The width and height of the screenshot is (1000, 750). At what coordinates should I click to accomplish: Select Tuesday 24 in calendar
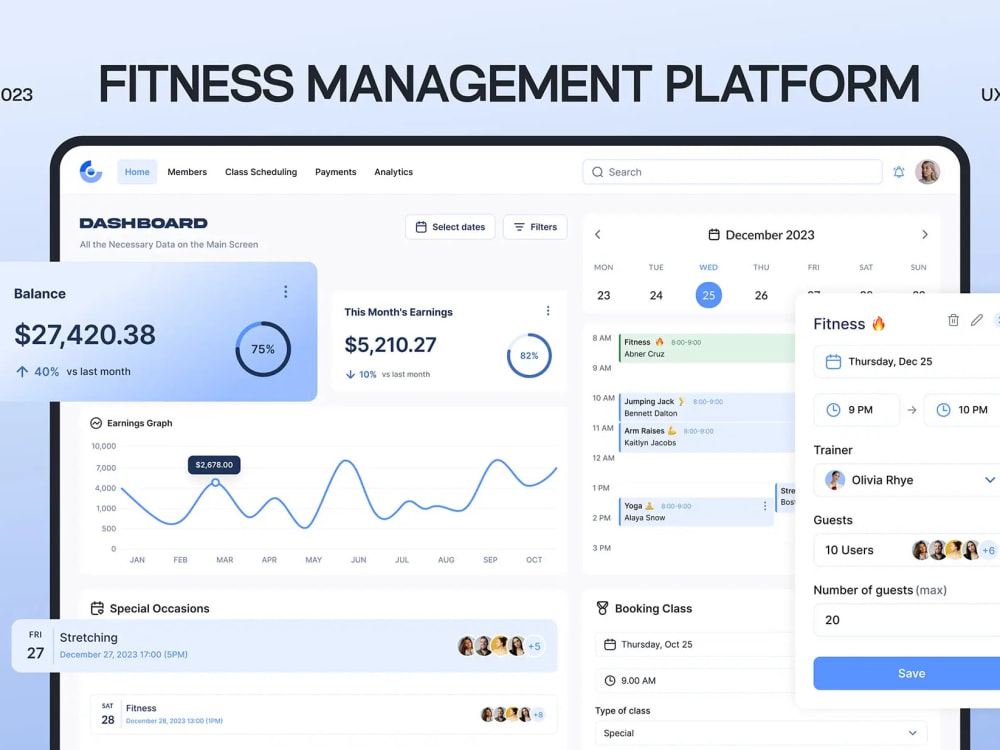tap(656, 295)
